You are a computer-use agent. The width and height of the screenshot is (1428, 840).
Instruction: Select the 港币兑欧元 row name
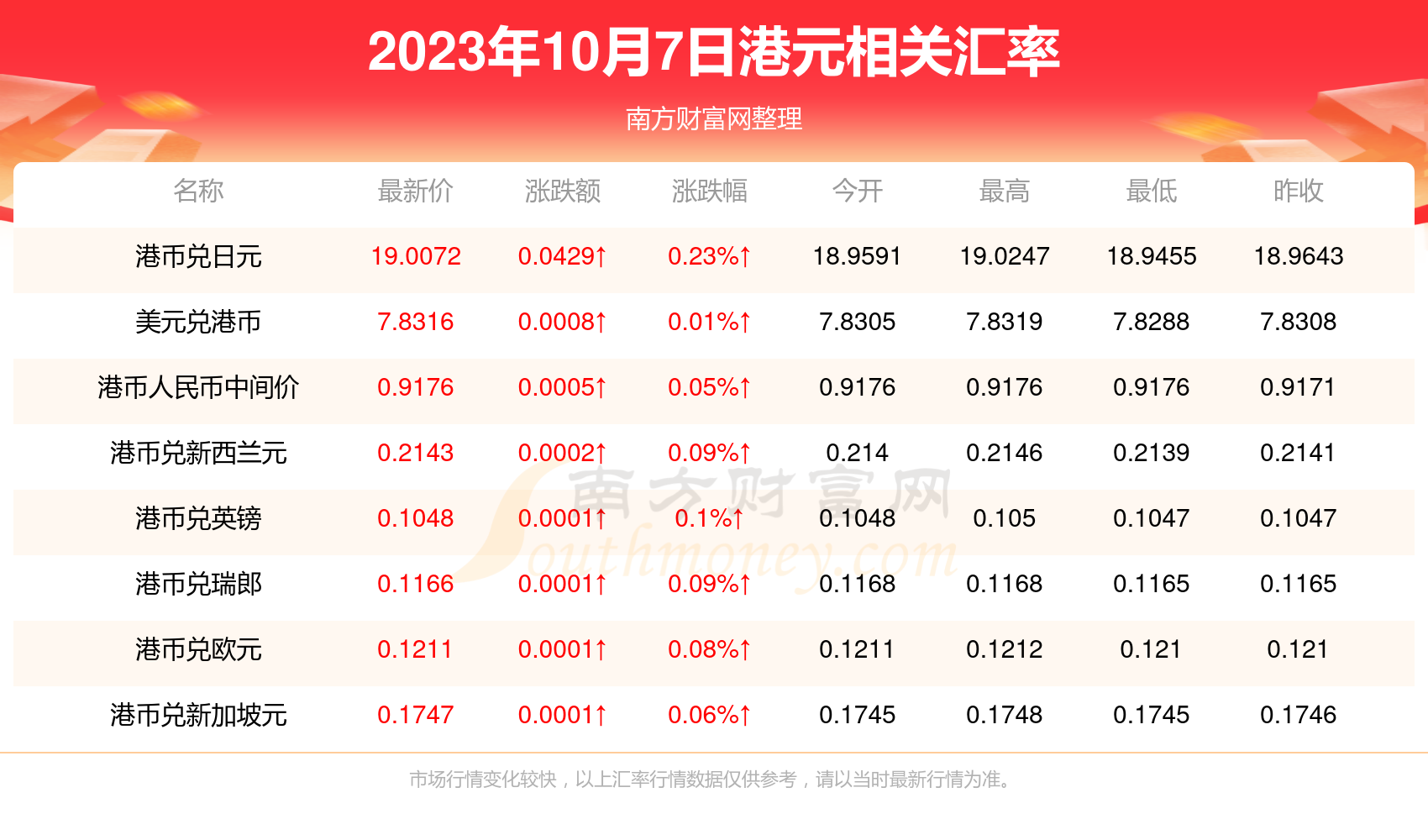[x=198, y=649]
